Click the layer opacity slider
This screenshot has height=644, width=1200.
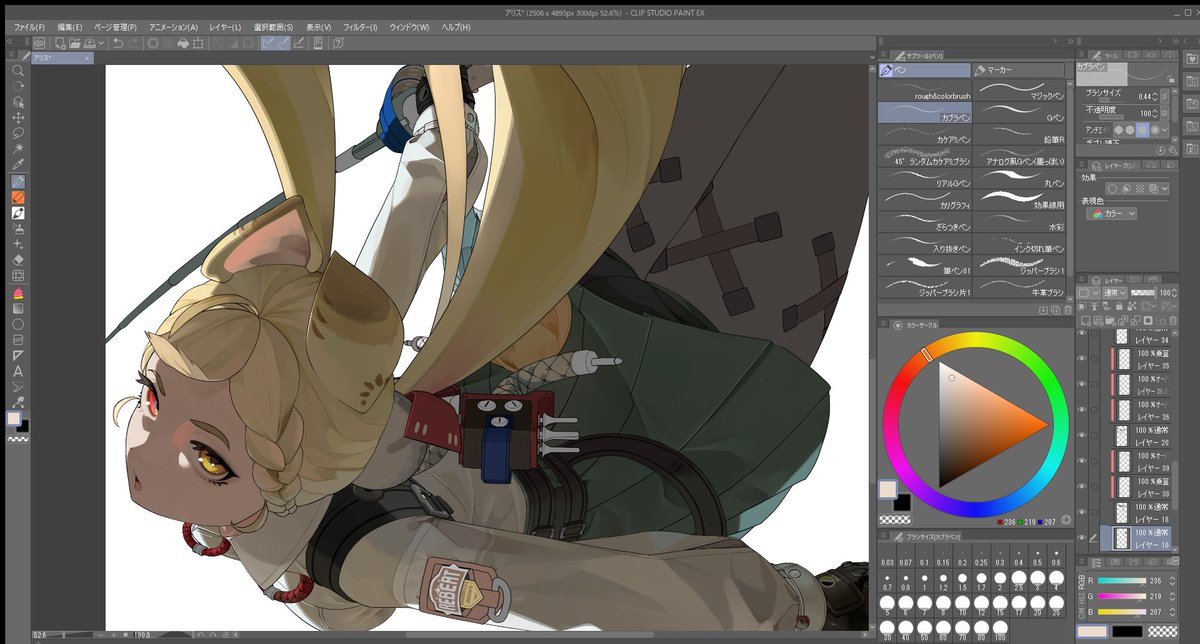1143,292
